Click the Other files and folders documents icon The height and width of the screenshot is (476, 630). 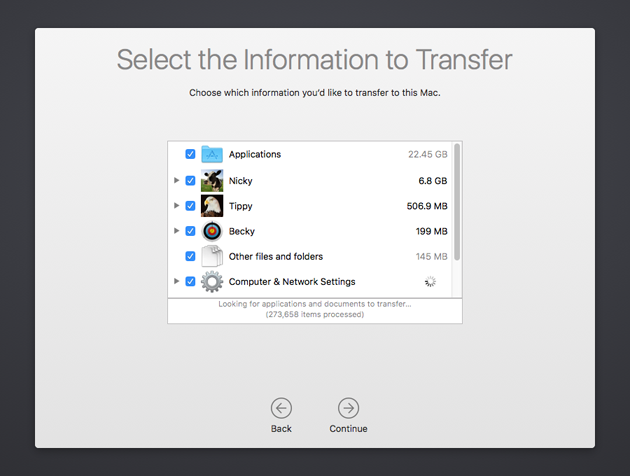[212, 256]
